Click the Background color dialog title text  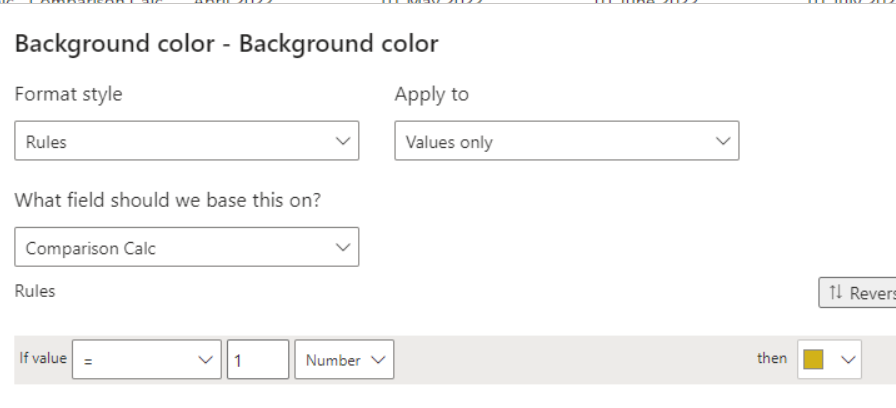(226, 43)
